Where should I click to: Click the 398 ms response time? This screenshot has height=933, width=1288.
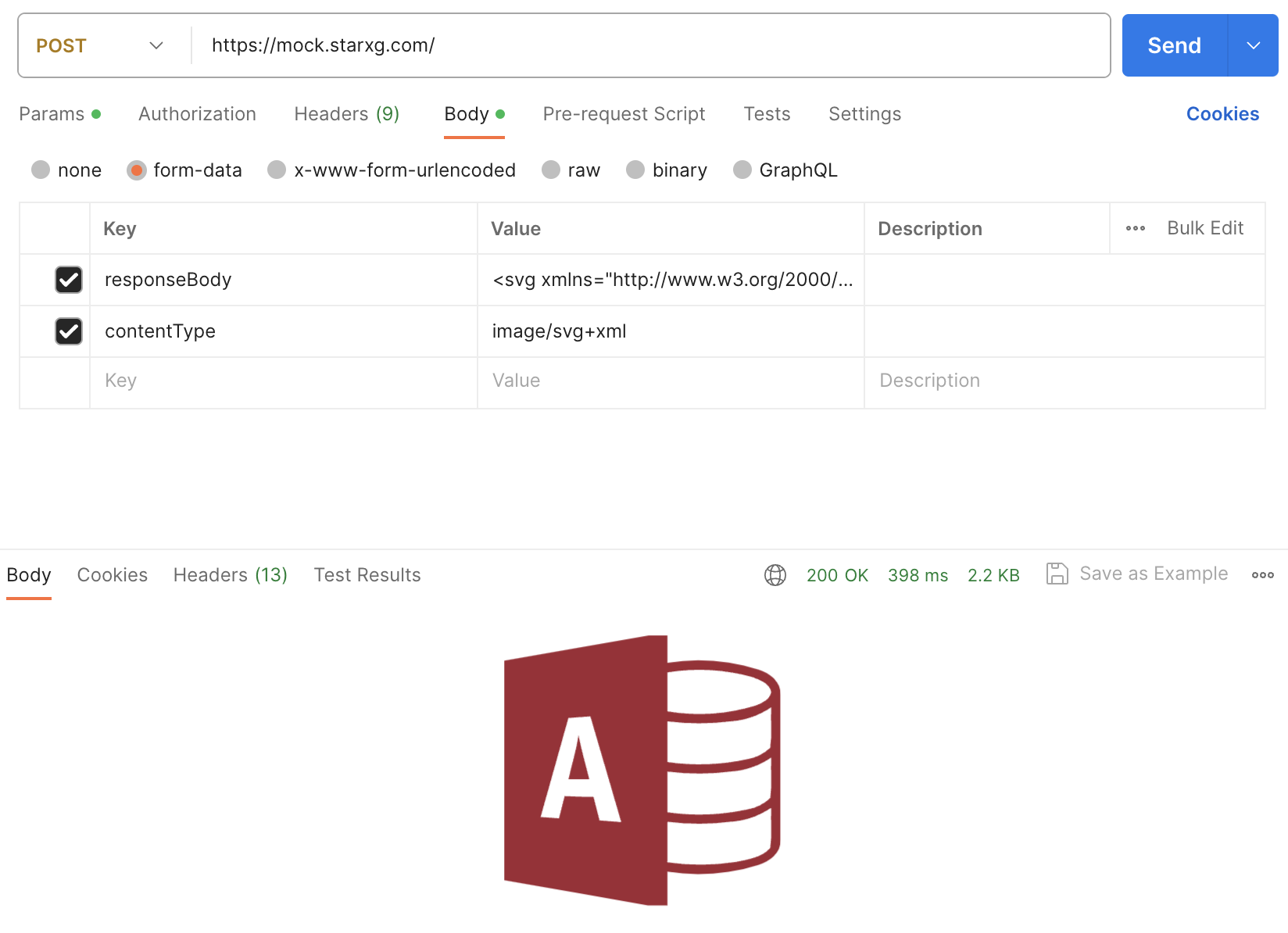(918, 575)
